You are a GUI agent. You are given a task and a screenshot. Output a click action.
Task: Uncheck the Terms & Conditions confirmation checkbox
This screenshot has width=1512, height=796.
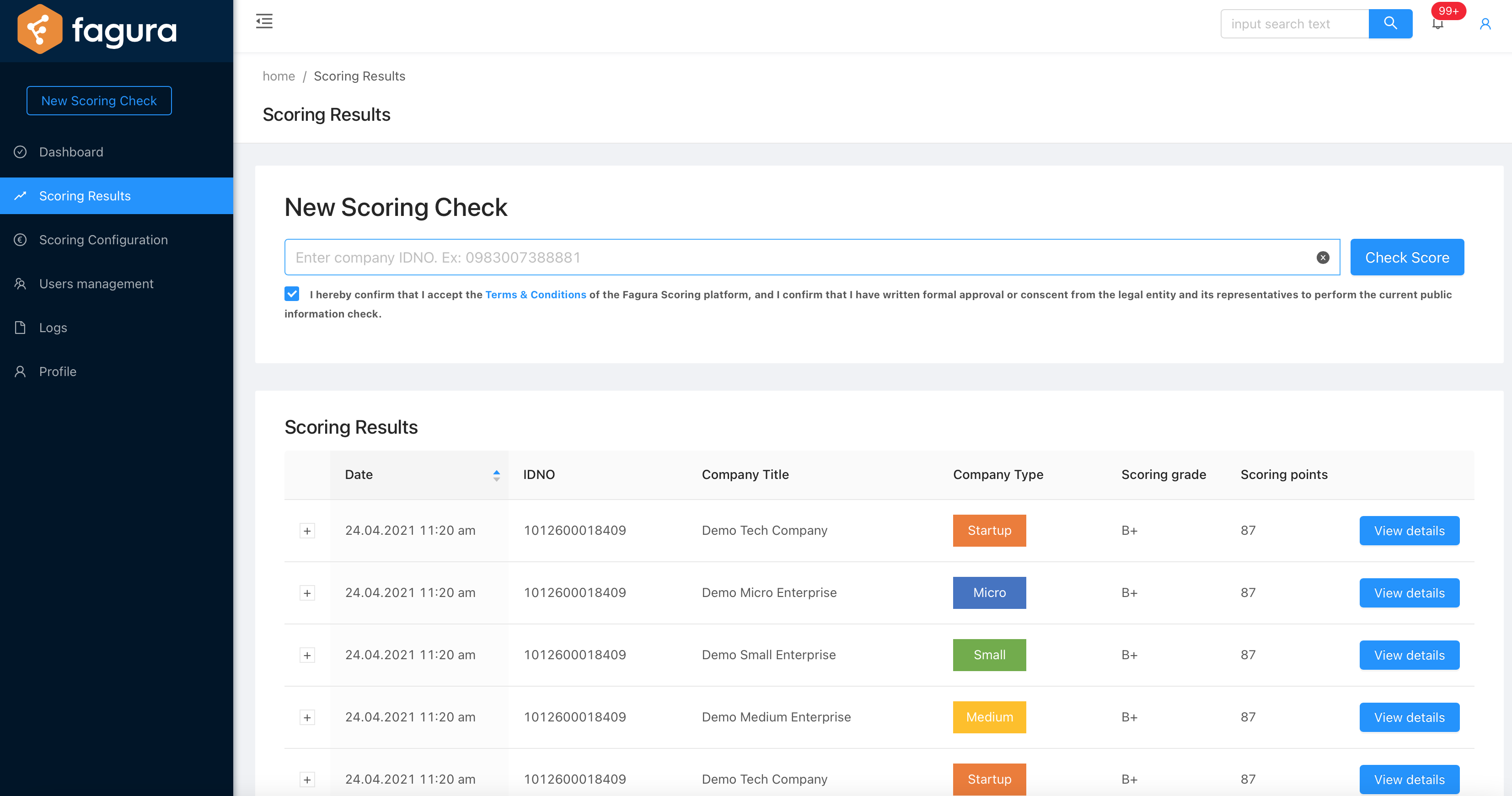click(292, 294)
